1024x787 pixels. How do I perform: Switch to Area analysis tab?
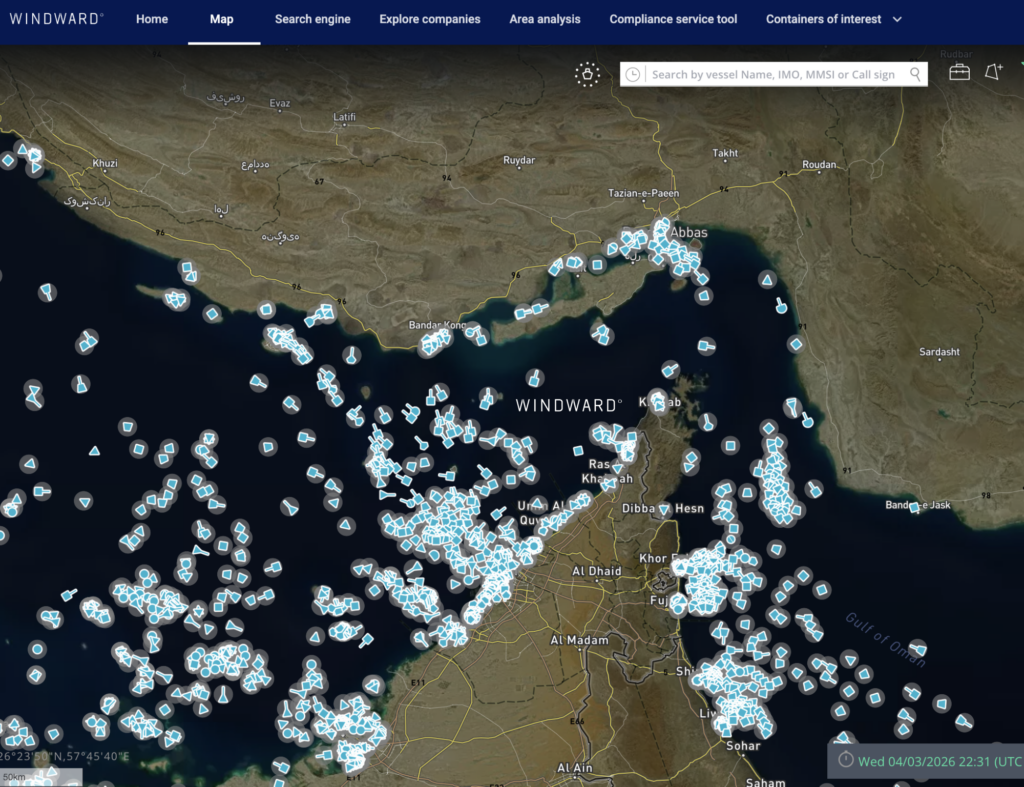(x=545, y=20)
